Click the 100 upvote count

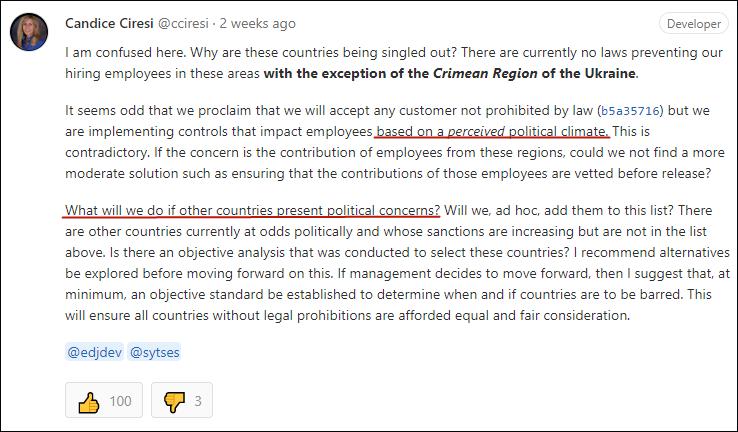(120, 401)
